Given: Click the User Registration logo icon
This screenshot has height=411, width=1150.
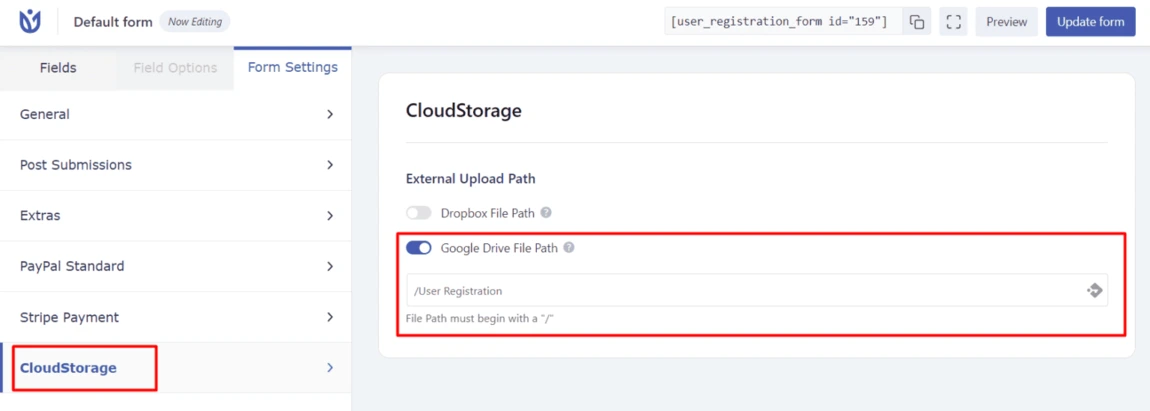Looking at the screenshot, I should tap(29, 22).
